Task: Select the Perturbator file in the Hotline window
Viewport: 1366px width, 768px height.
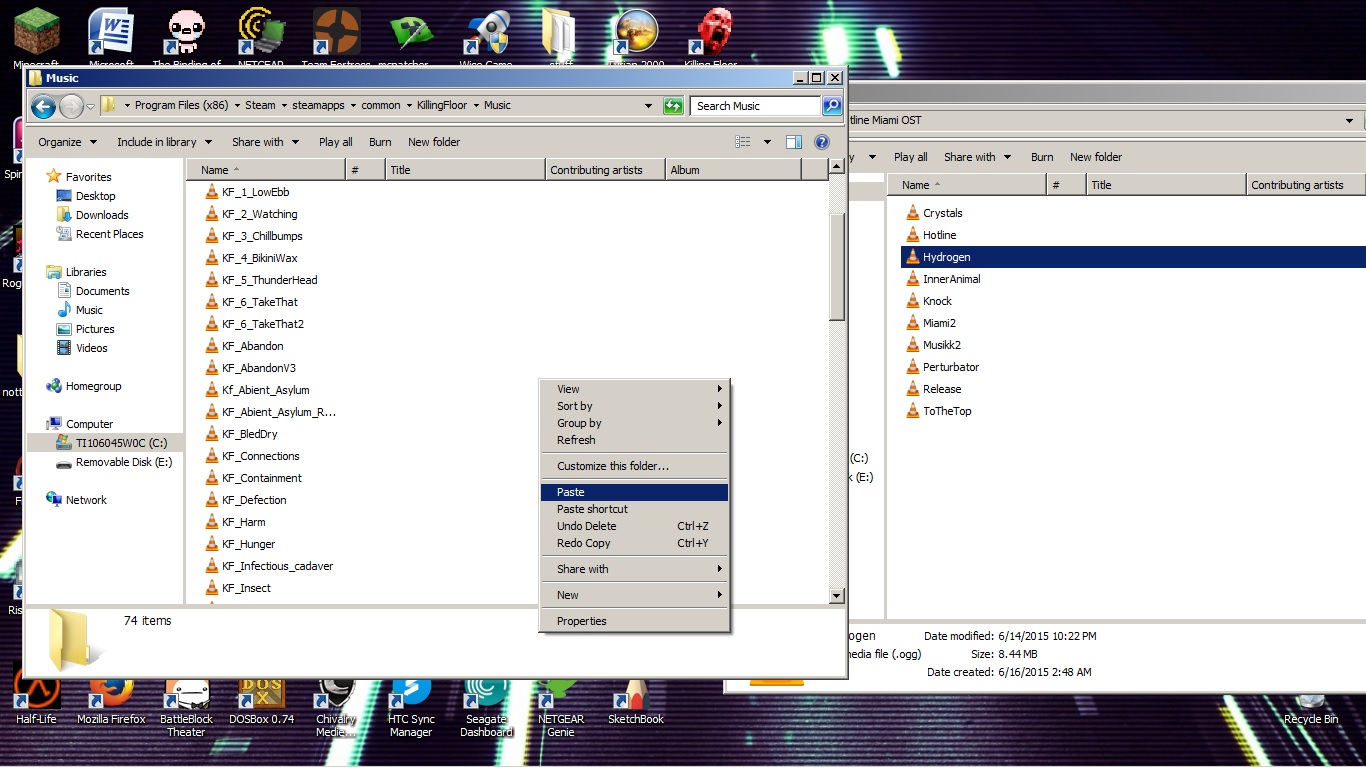Action: tap(951, 367)
